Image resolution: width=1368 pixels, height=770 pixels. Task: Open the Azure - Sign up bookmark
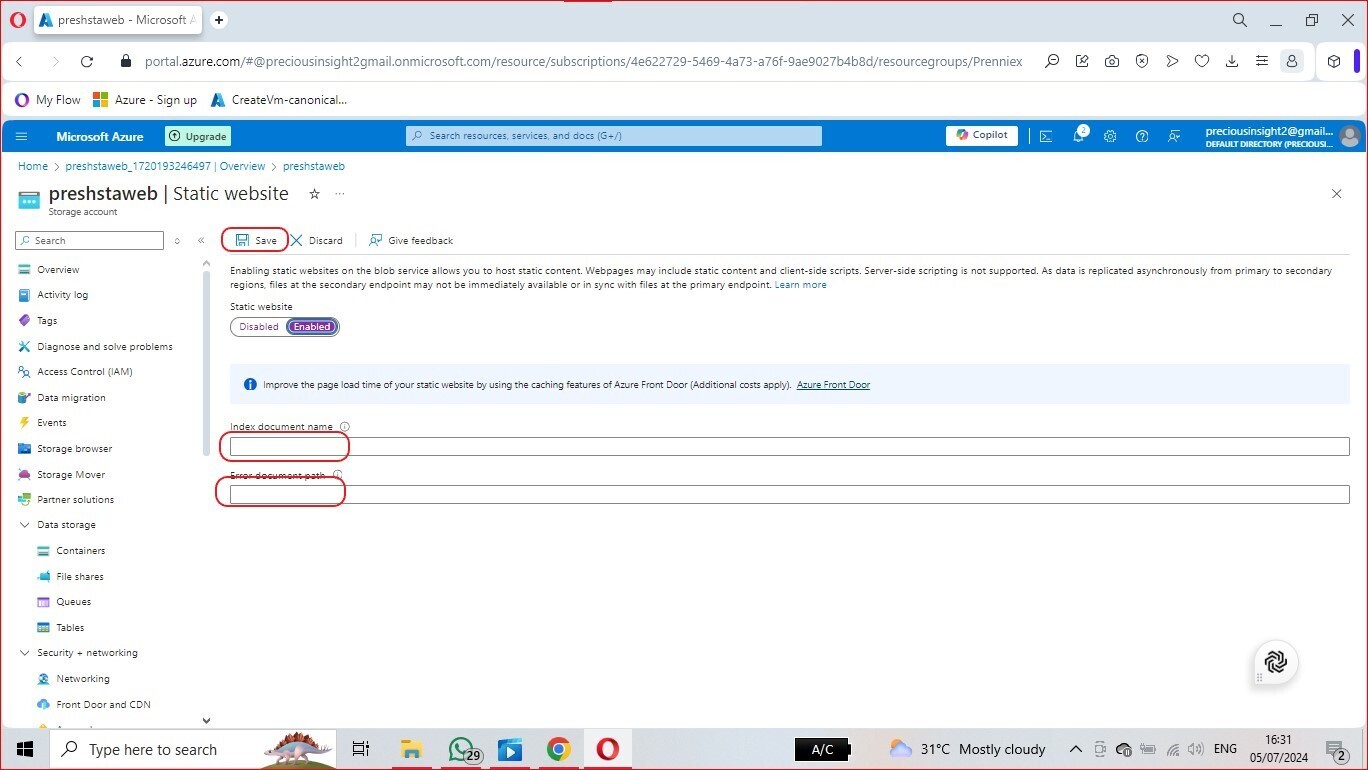click(145, 100)
